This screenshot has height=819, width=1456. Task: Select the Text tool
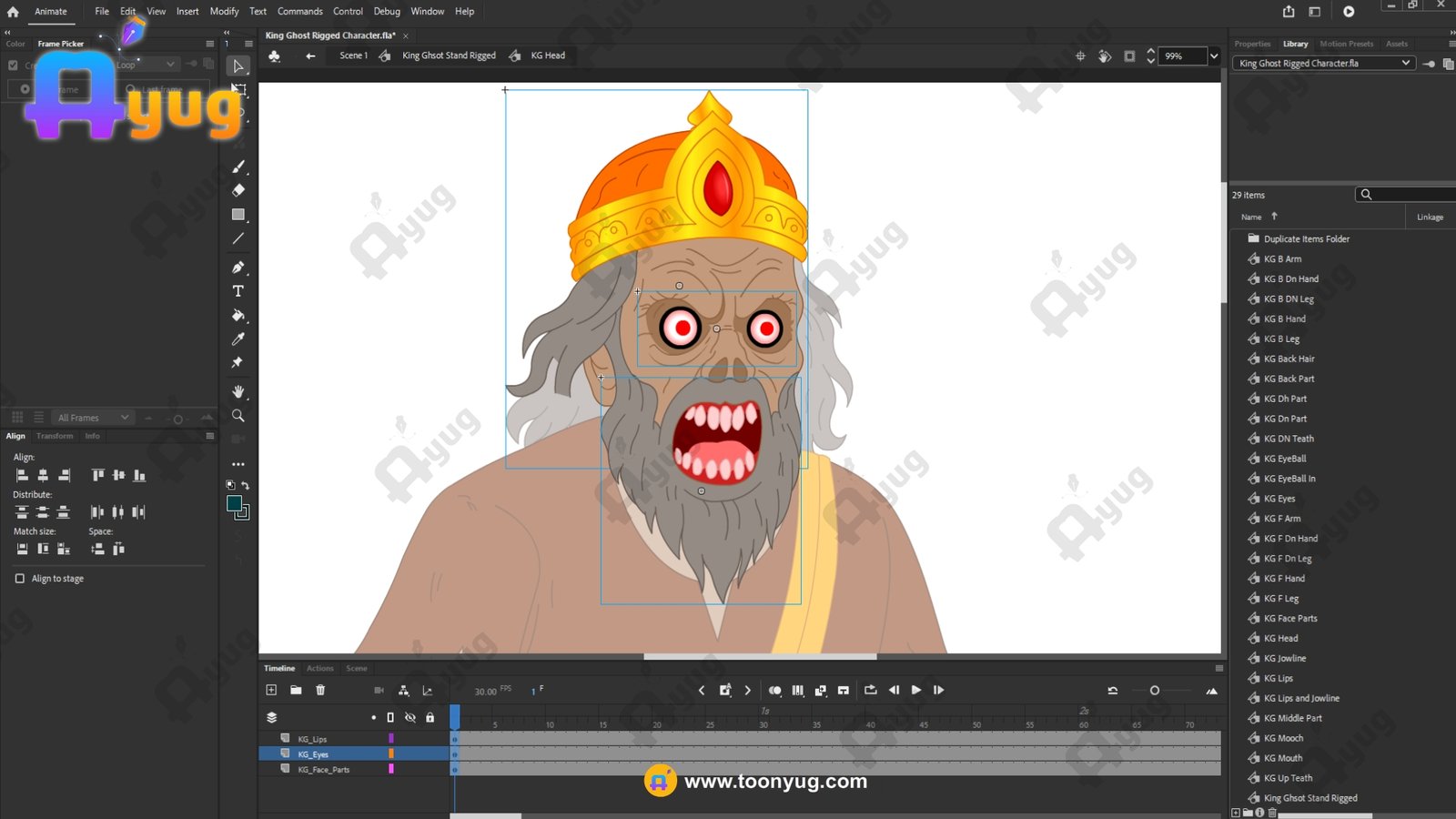[x=238, y=291]
